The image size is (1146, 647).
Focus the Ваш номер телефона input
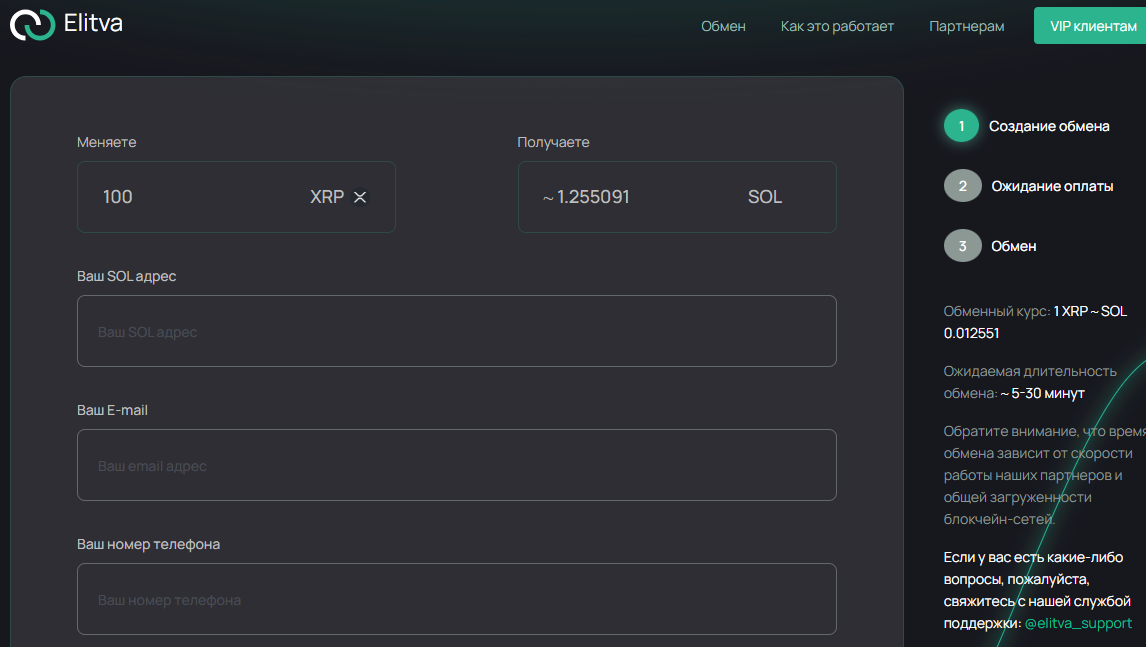point(457,599)
